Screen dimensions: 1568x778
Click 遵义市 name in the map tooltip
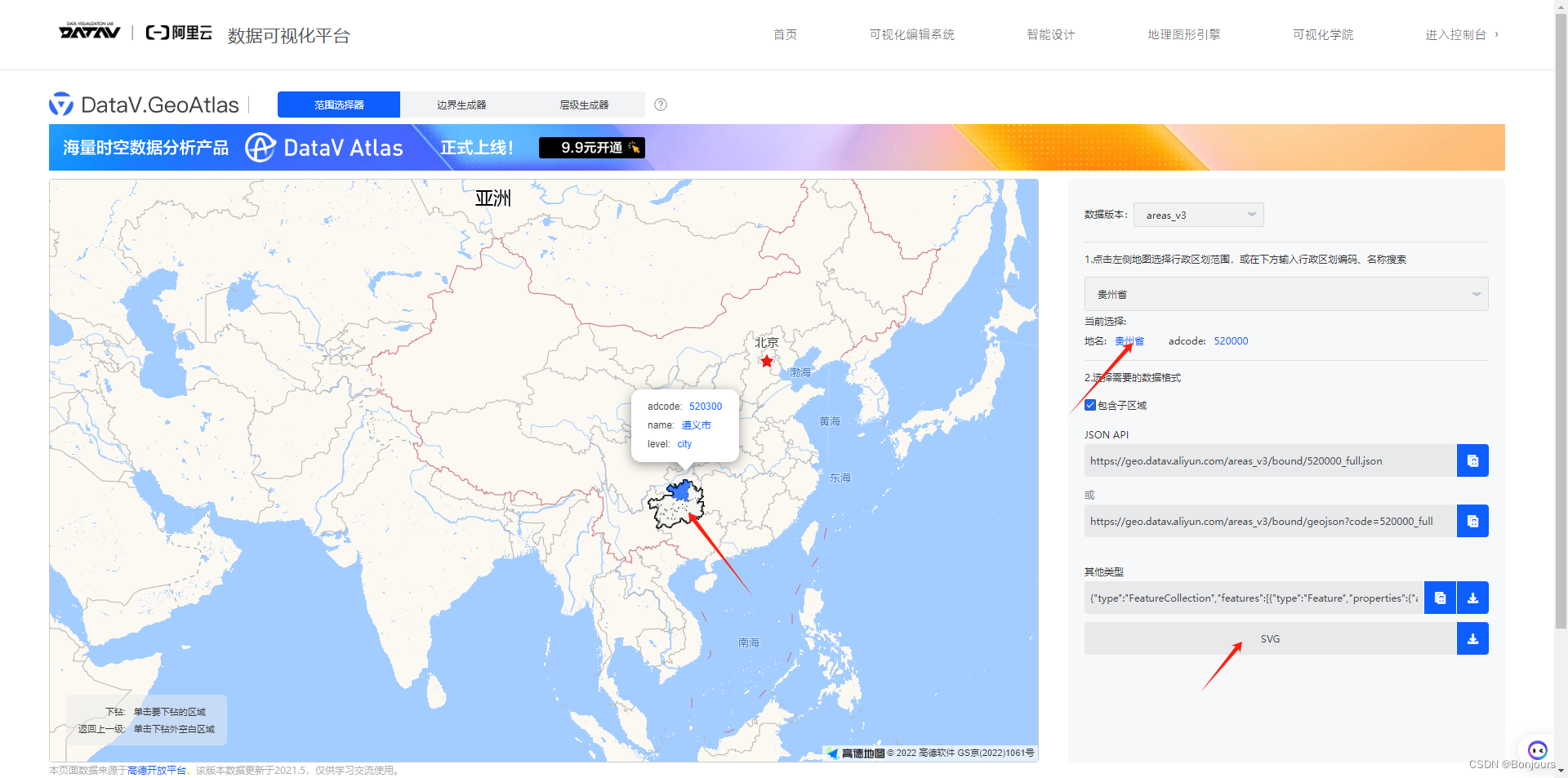(696, 425)
